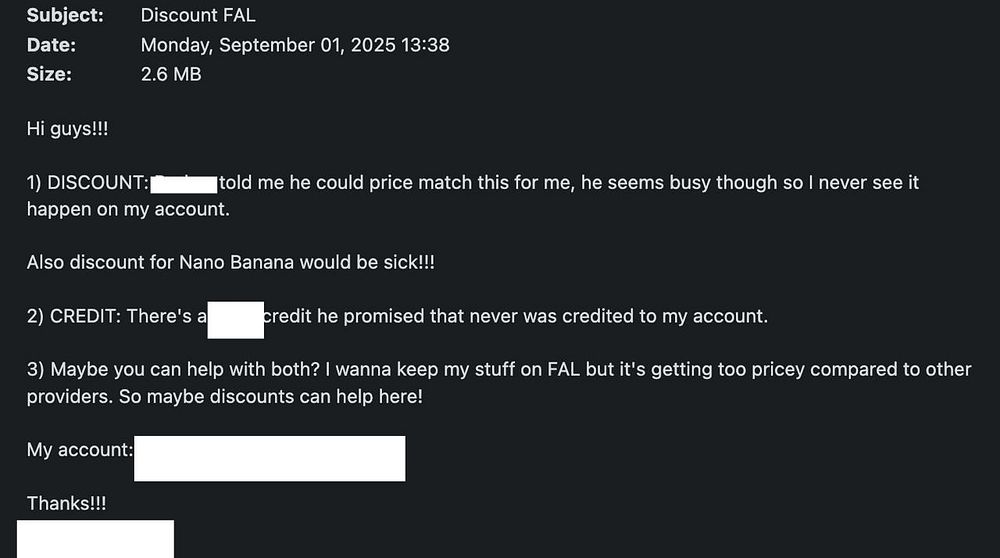Click the "Thanks!!!" sign-off text
This screenshot has height=558, width=1000.
point(66,504)
